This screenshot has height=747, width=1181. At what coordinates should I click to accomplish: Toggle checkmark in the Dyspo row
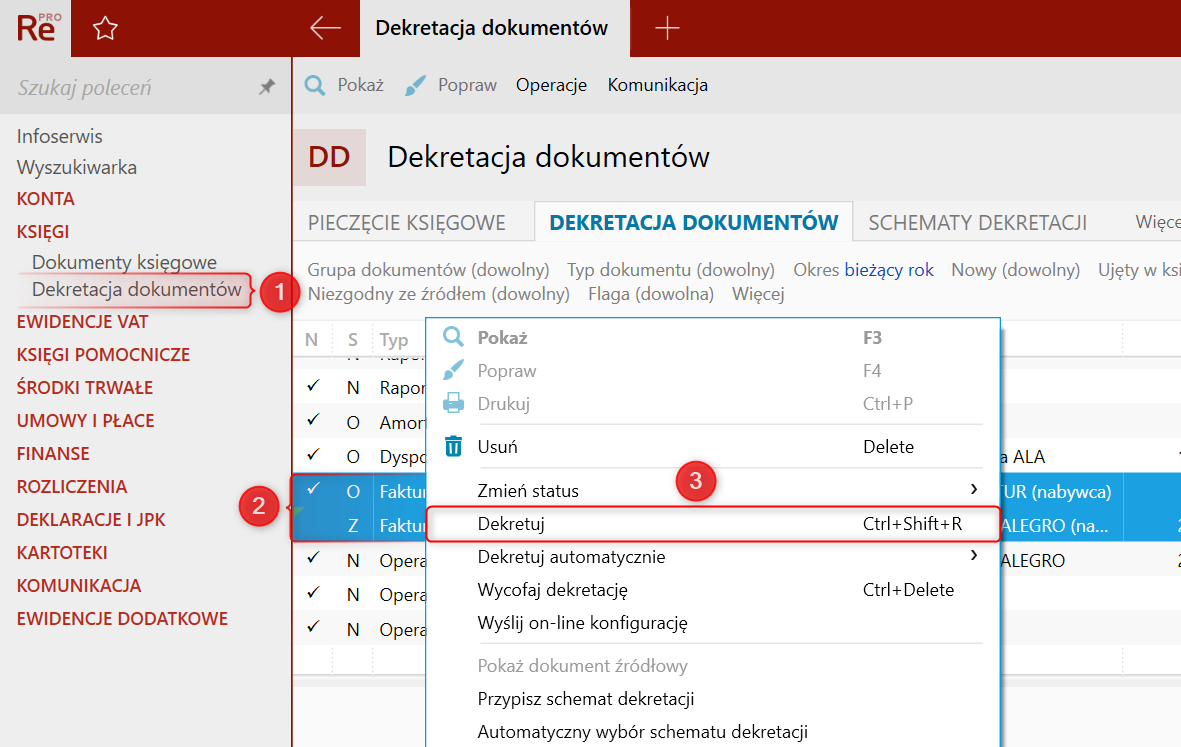pos(313,455)
